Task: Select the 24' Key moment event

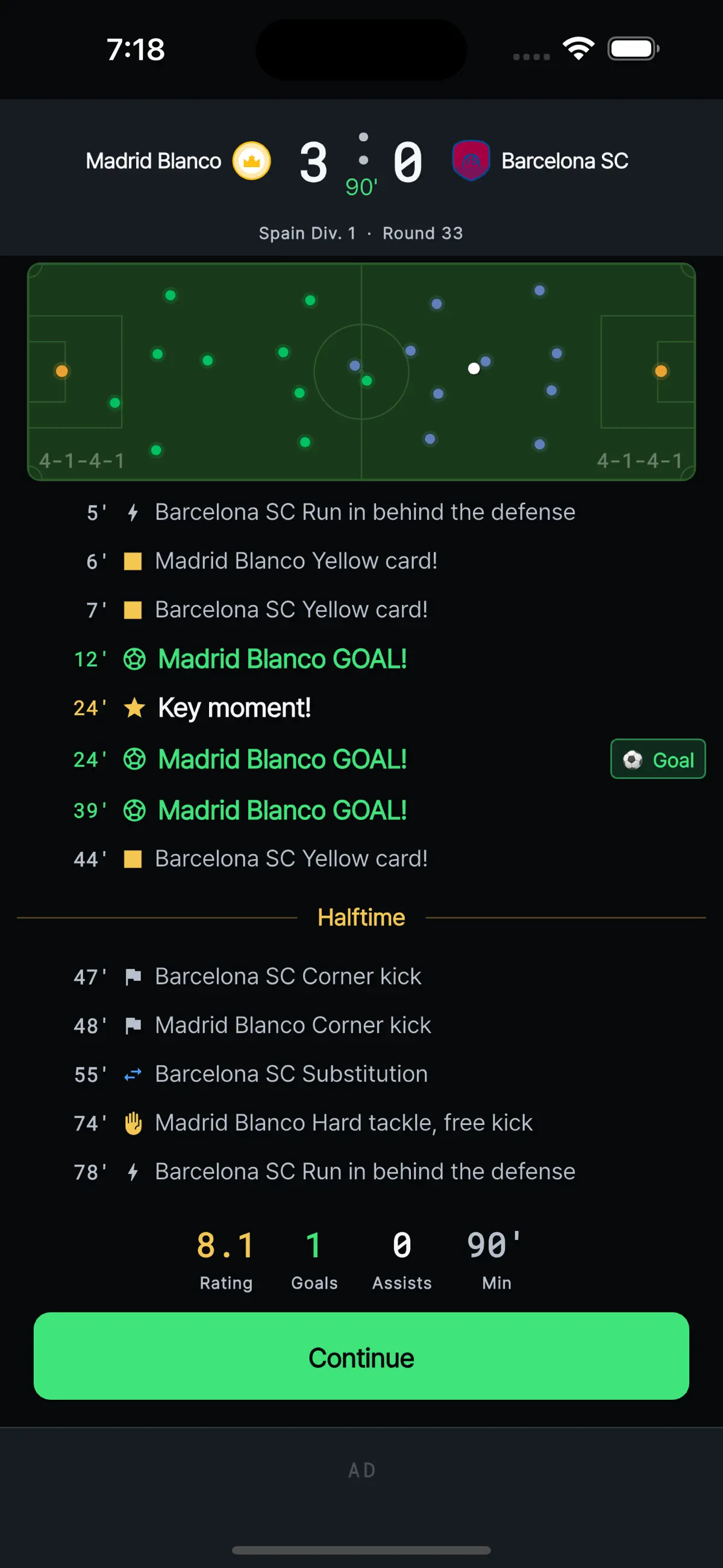Action: tap(361, 708)
